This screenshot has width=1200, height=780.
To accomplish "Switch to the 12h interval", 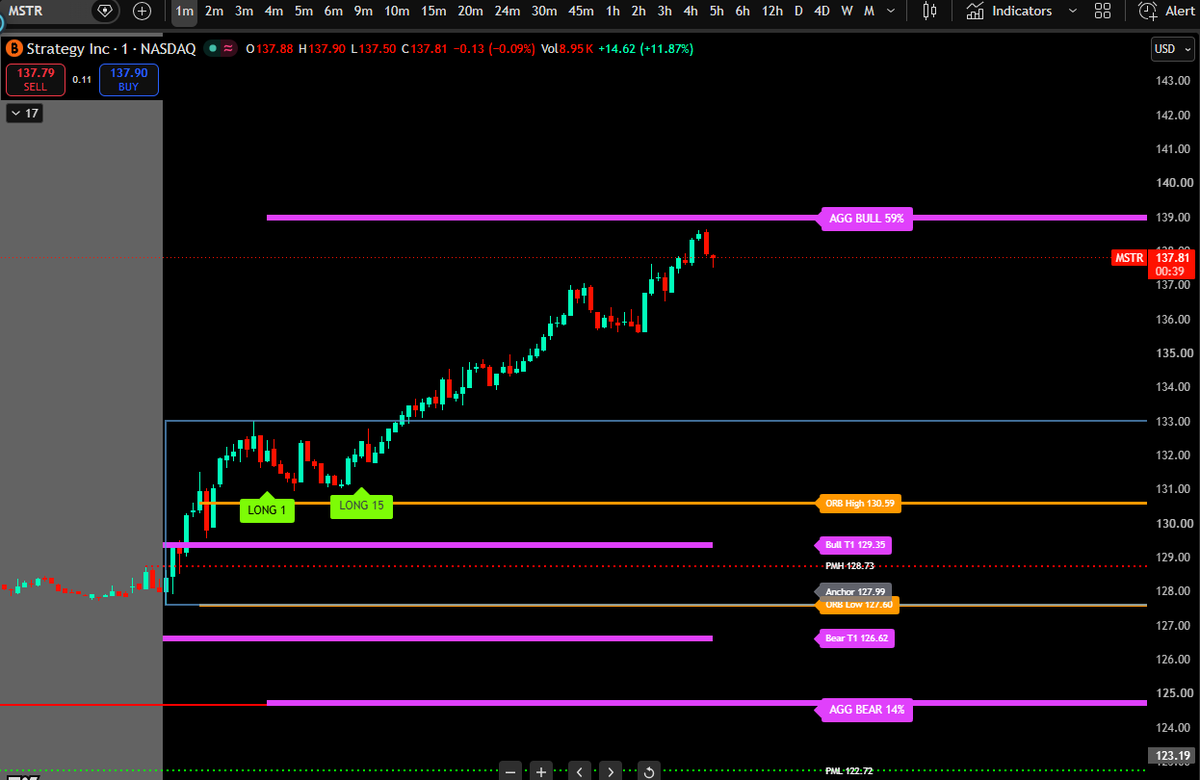I will pyautogui.click(x=772, y=11).
